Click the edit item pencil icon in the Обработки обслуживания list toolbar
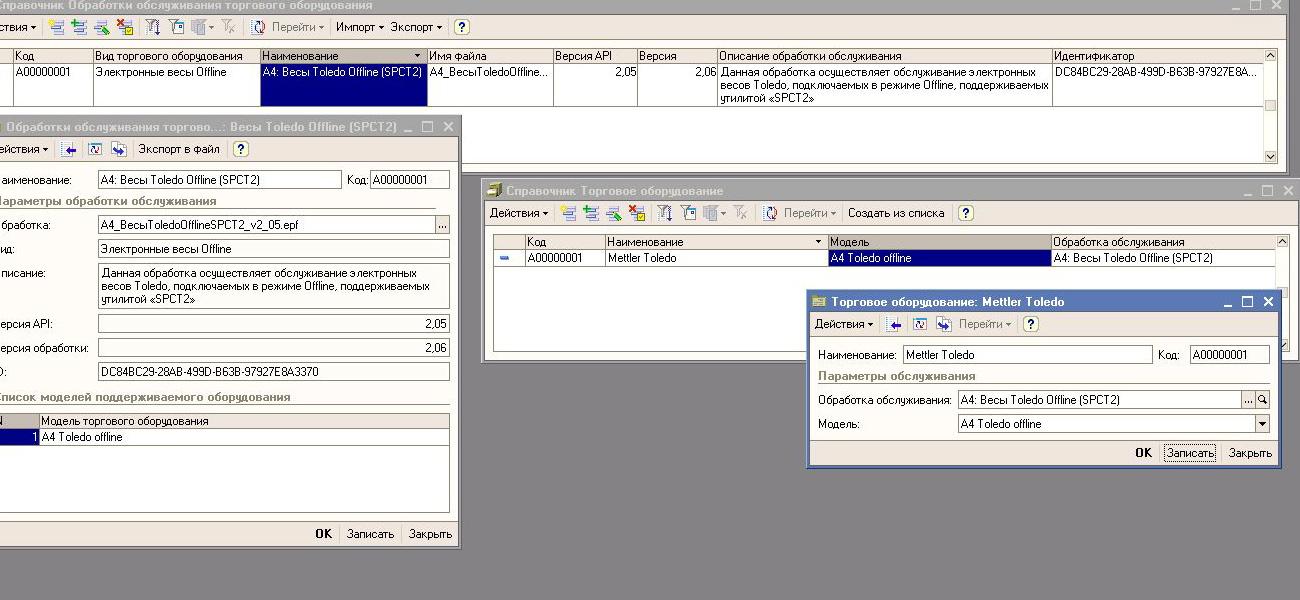Image resolution: width=1300 pixels, height=600 pixels. click(100, 27)
